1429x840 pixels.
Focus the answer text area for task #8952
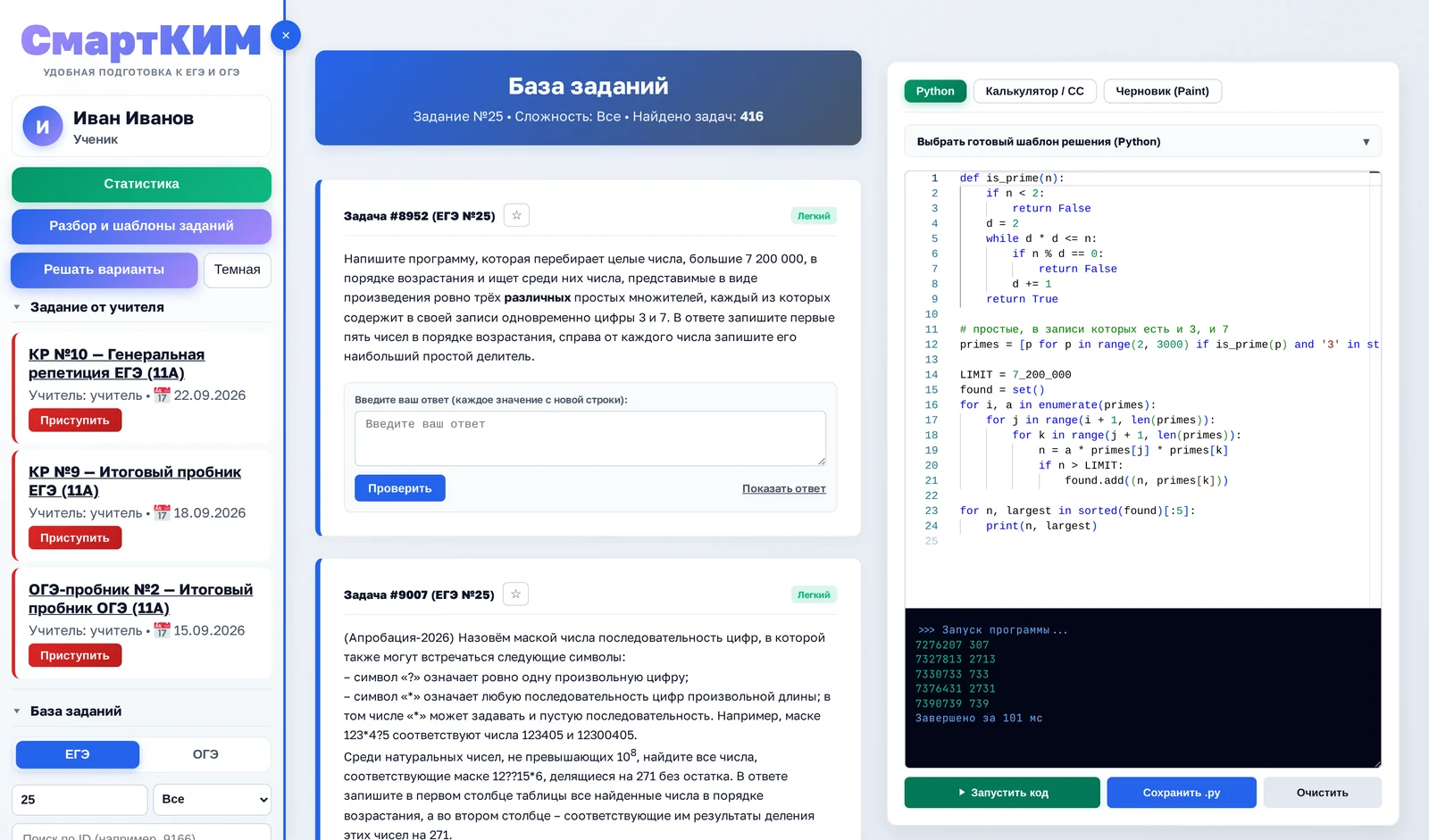pyautogui.click(x=590, y=438)
